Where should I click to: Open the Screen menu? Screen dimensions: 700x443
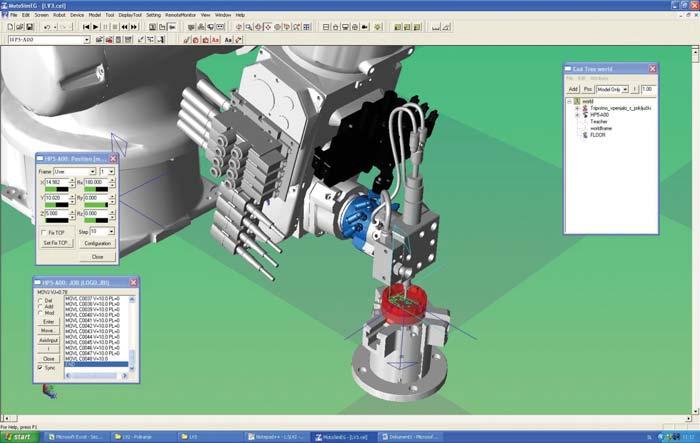(41, 15)
